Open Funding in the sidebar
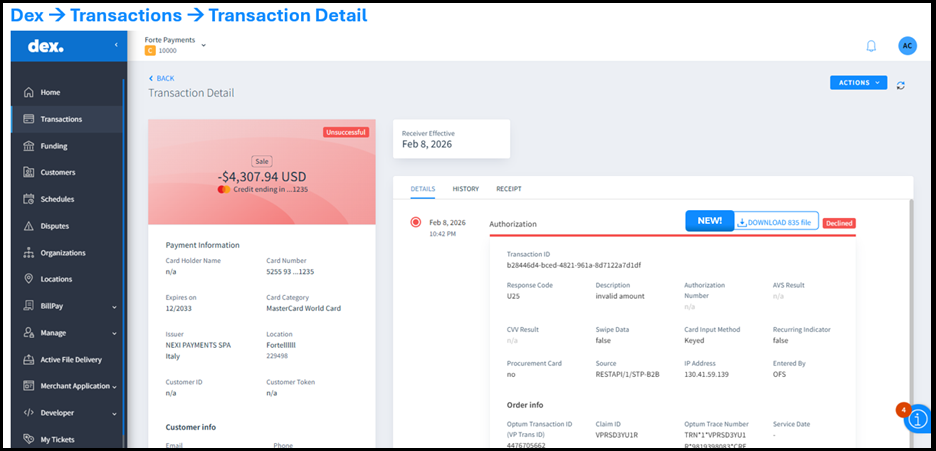The image size is (936, 451). pyautogui.click(x=54, y=146)
